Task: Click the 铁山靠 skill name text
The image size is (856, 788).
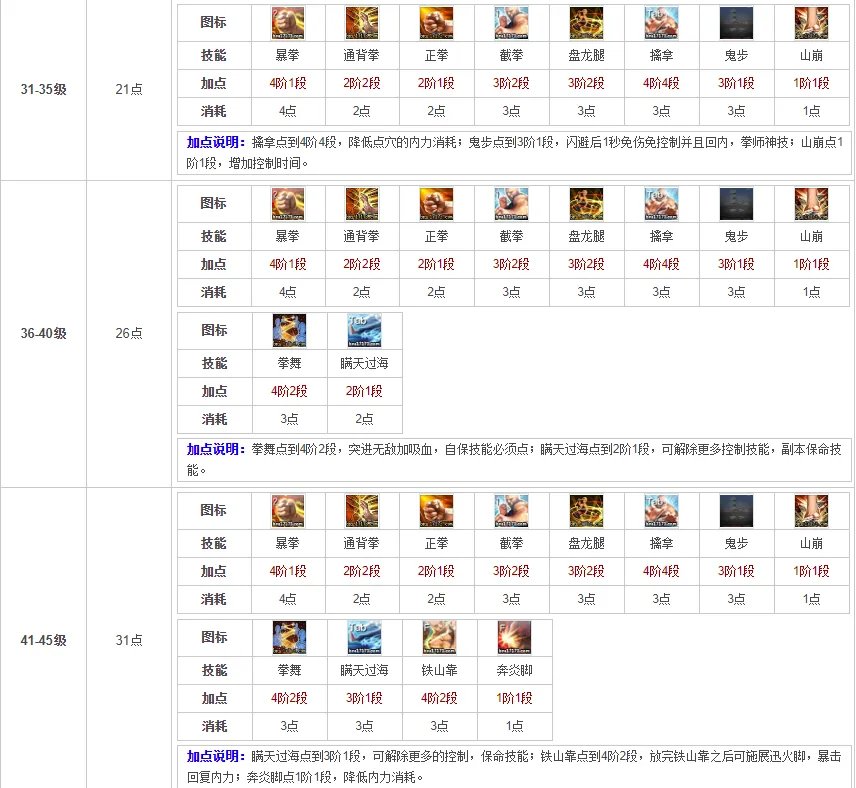Action: (x=437, y=670)
